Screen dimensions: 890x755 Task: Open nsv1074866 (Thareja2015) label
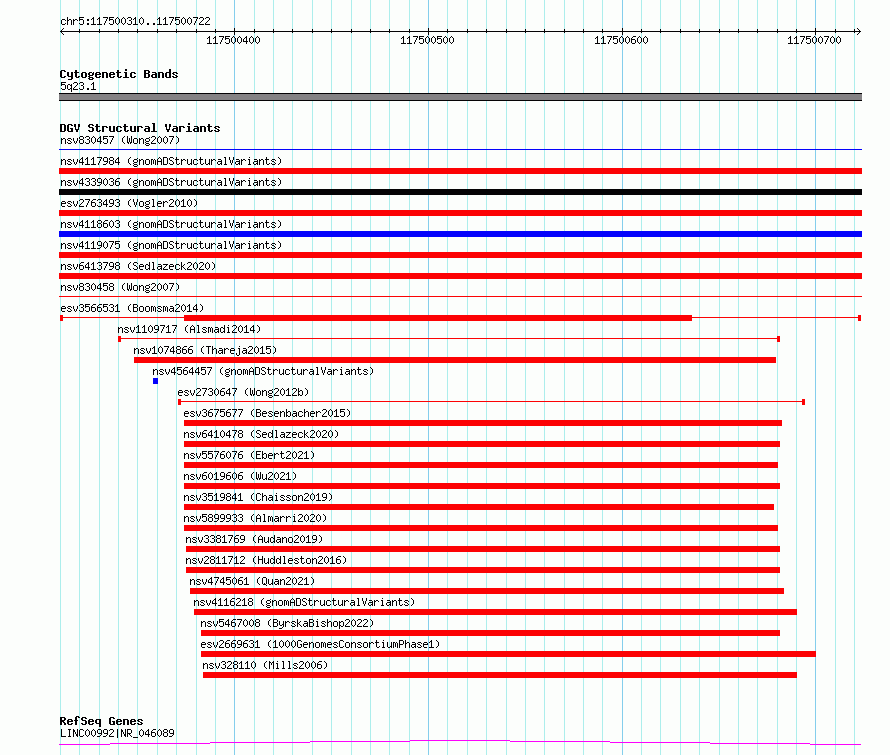(x=205, y=350)
